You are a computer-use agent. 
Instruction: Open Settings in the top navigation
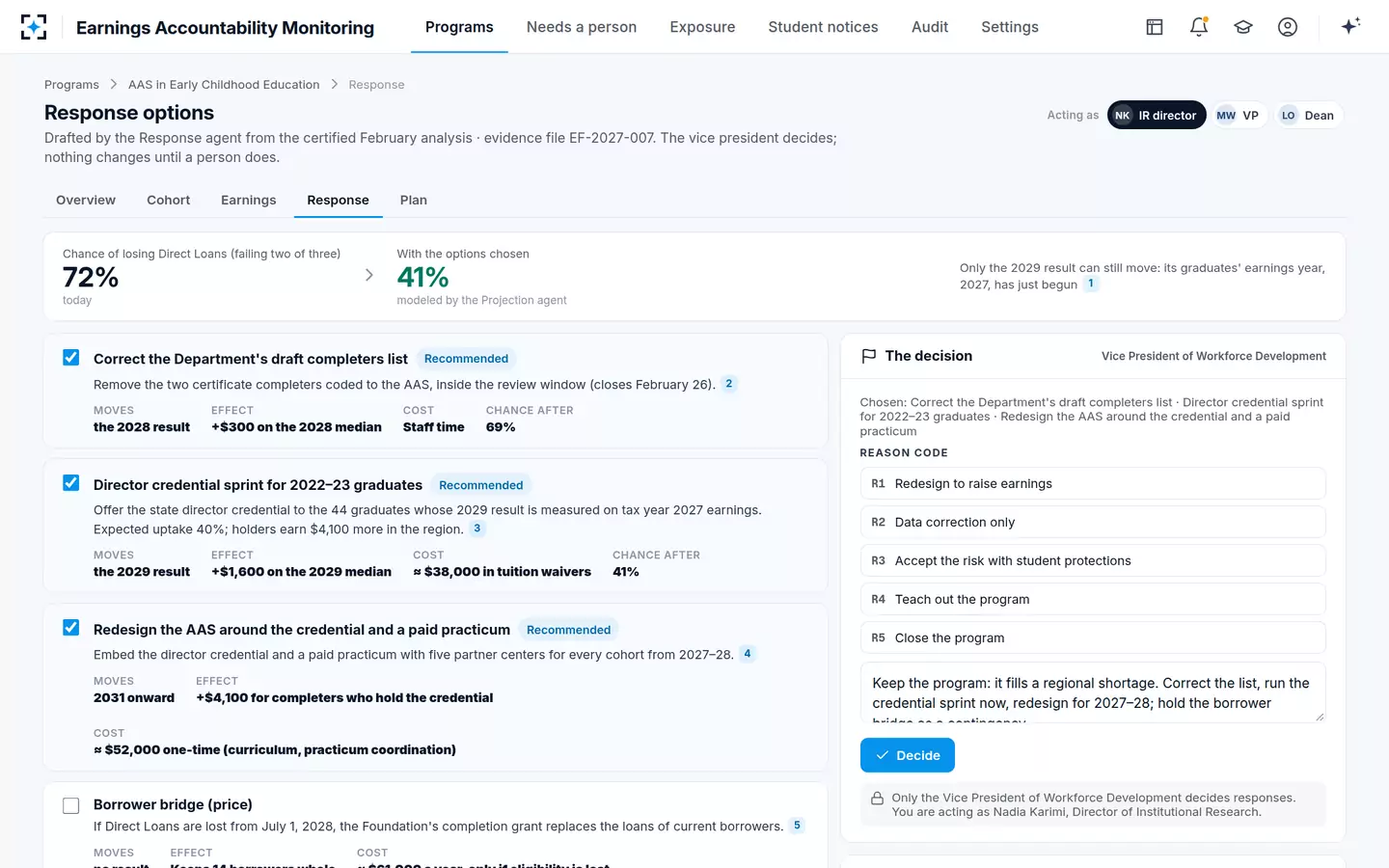(1010, 27)
